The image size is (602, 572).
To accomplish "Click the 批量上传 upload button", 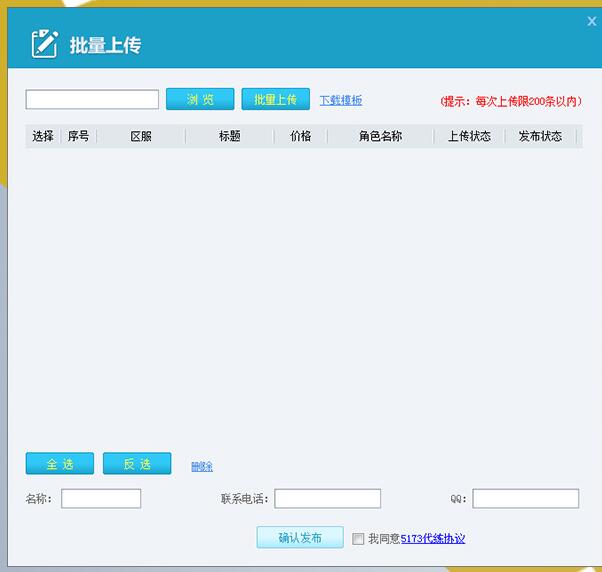I will pos(276,99).
